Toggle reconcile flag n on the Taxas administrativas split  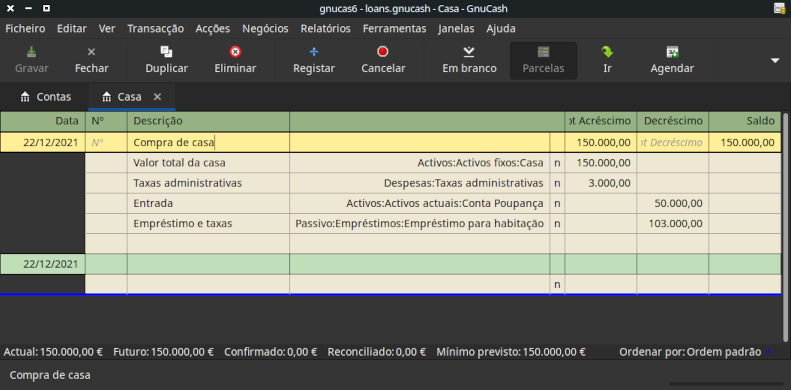557,183
